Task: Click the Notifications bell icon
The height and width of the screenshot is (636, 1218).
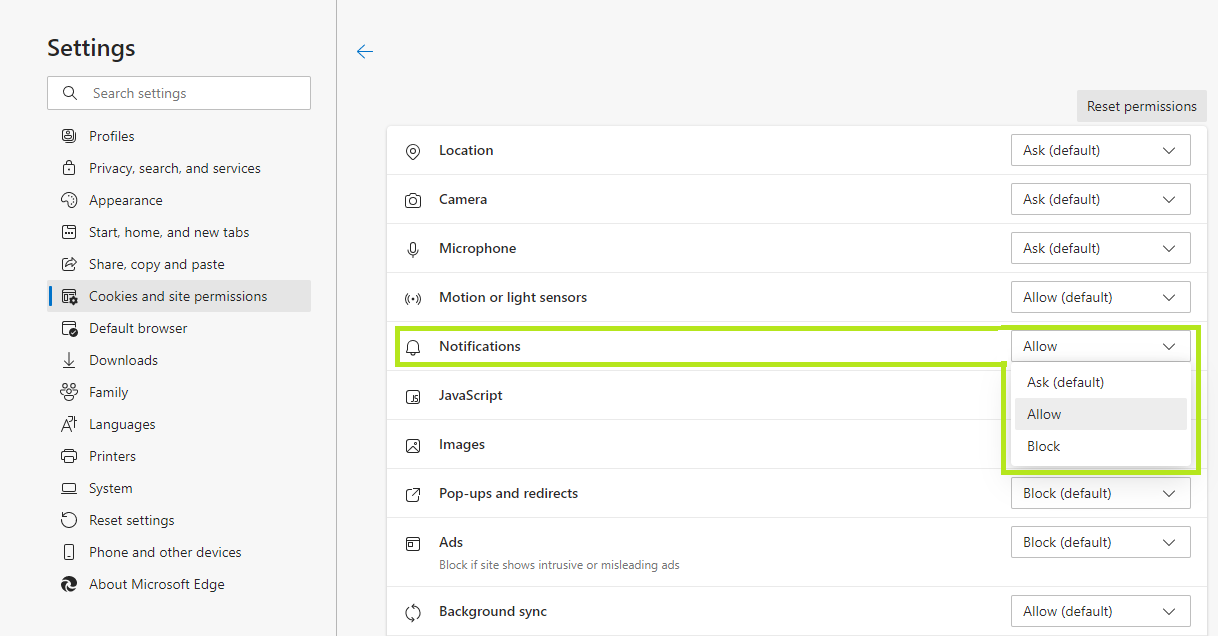Action: tap(413, 347)
